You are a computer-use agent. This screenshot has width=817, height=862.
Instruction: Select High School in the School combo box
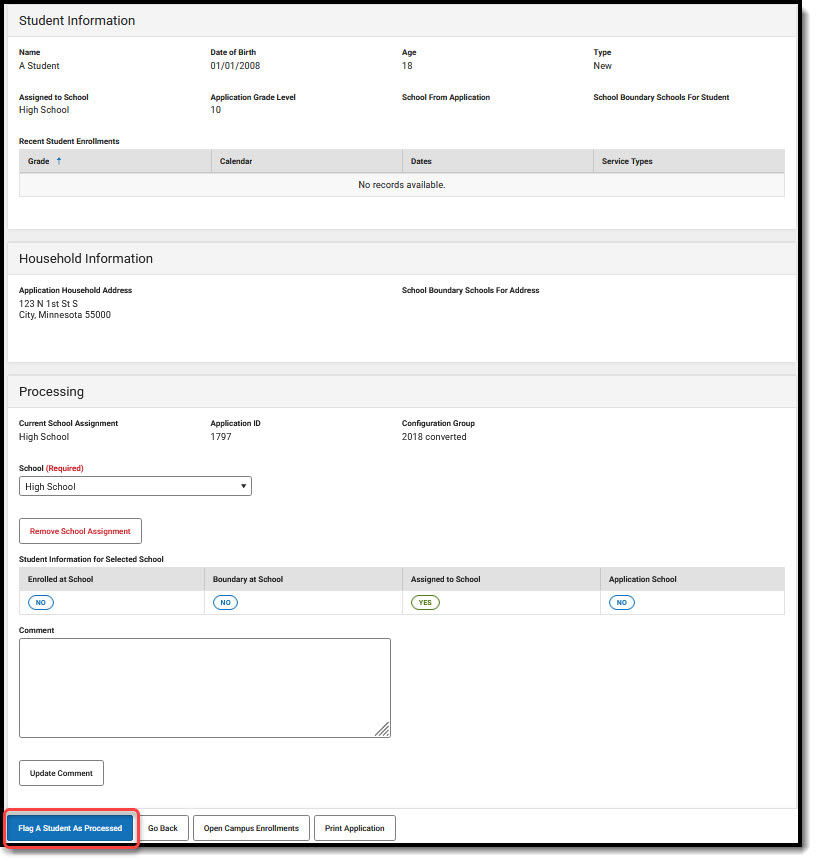135,485
